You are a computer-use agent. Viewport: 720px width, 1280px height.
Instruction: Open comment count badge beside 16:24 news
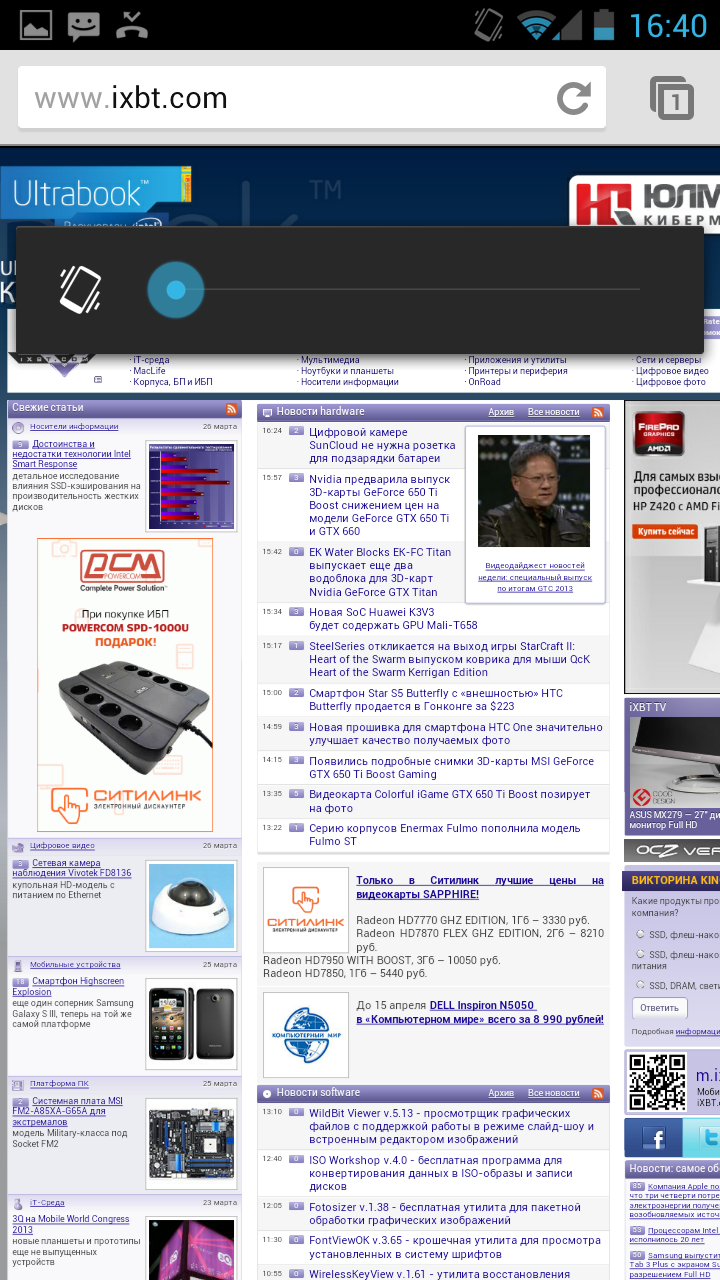click(296, 431)
